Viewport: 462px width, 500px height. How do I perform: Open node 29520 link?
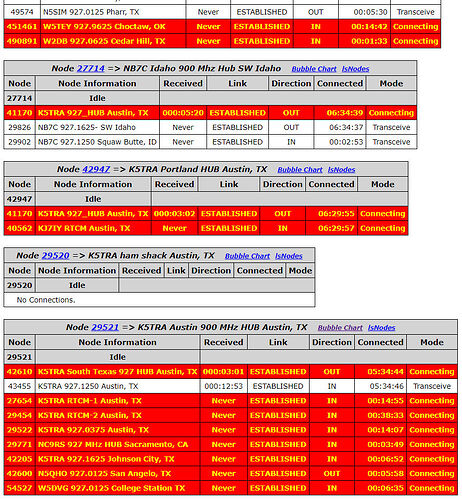[x=55, y=256]
